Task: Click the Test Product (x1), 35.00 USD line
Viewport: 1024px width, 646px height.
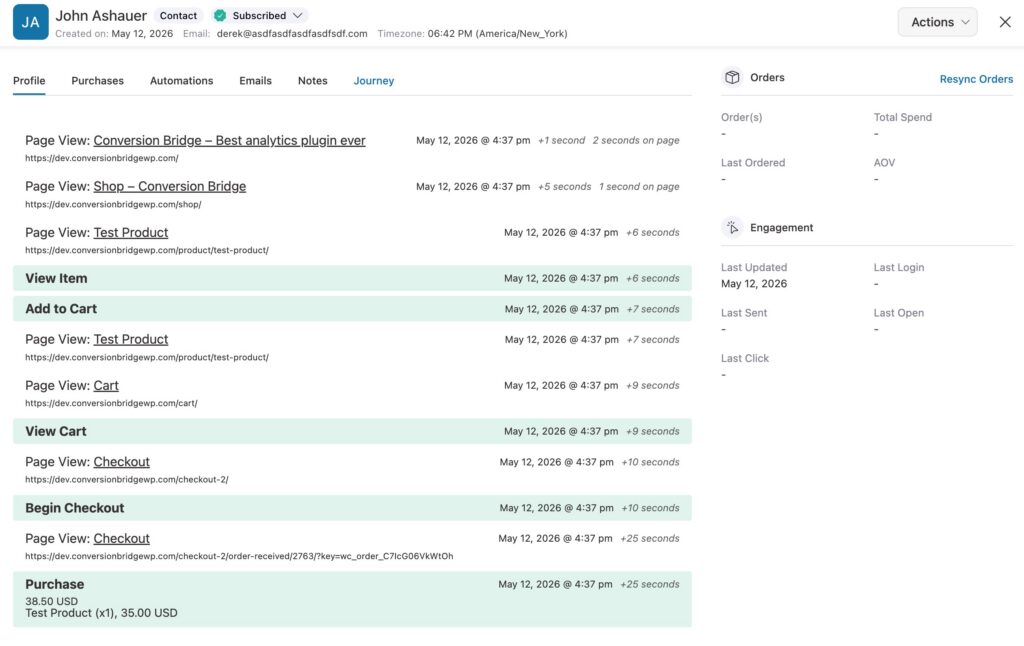Action: [x=101, y=613]
